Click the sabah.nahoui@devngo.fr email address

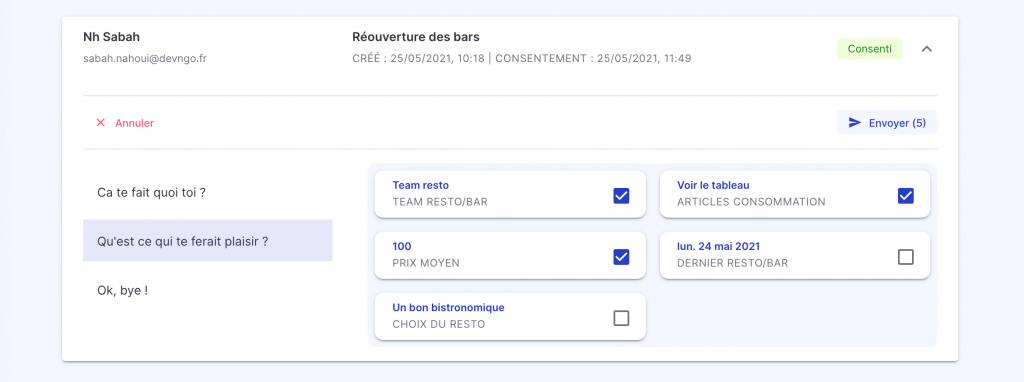[145, 58]
